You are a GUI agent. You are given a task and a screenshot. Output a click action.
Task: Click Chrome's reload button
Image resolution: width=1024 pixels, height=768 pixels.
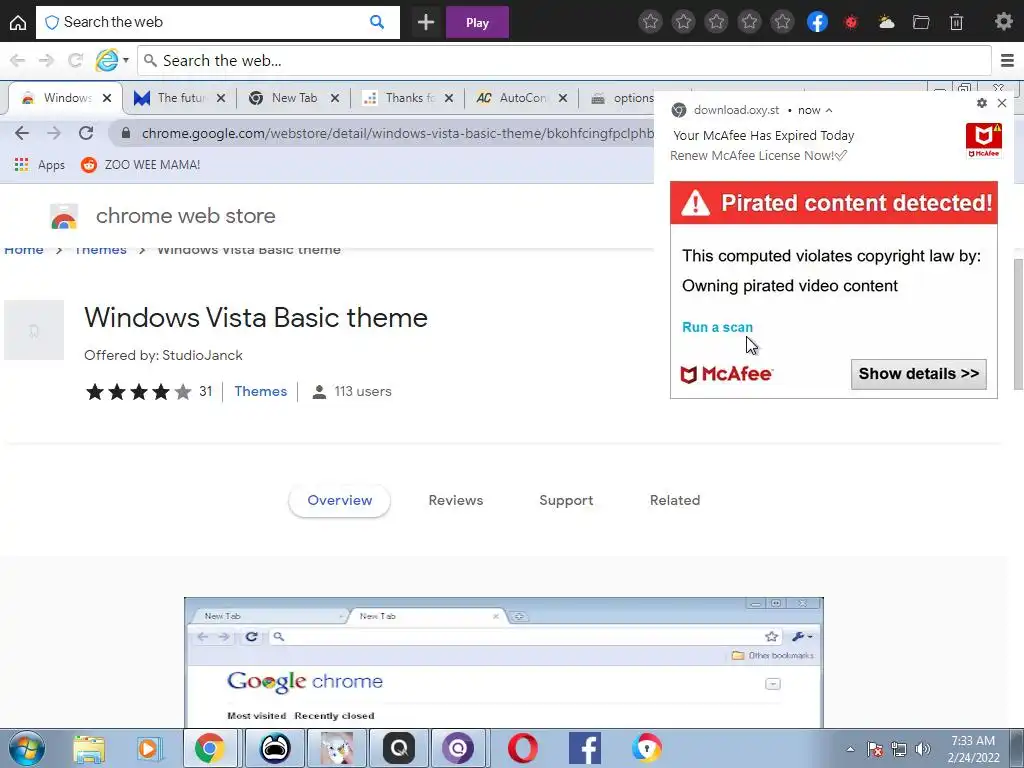click(86, 133)
